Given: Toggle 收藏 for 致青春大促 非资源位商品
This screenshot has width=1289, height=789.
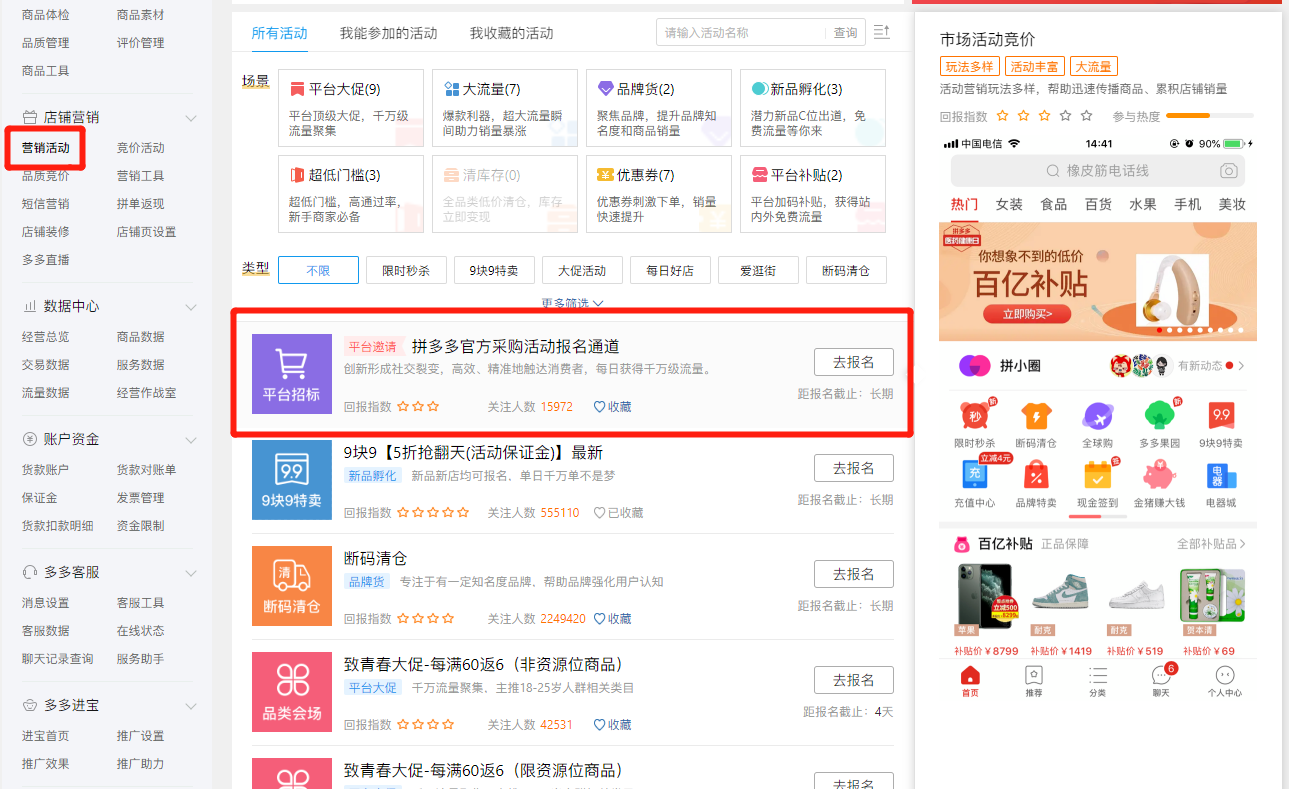Looking at the screenshot, I should pos(613,725).
